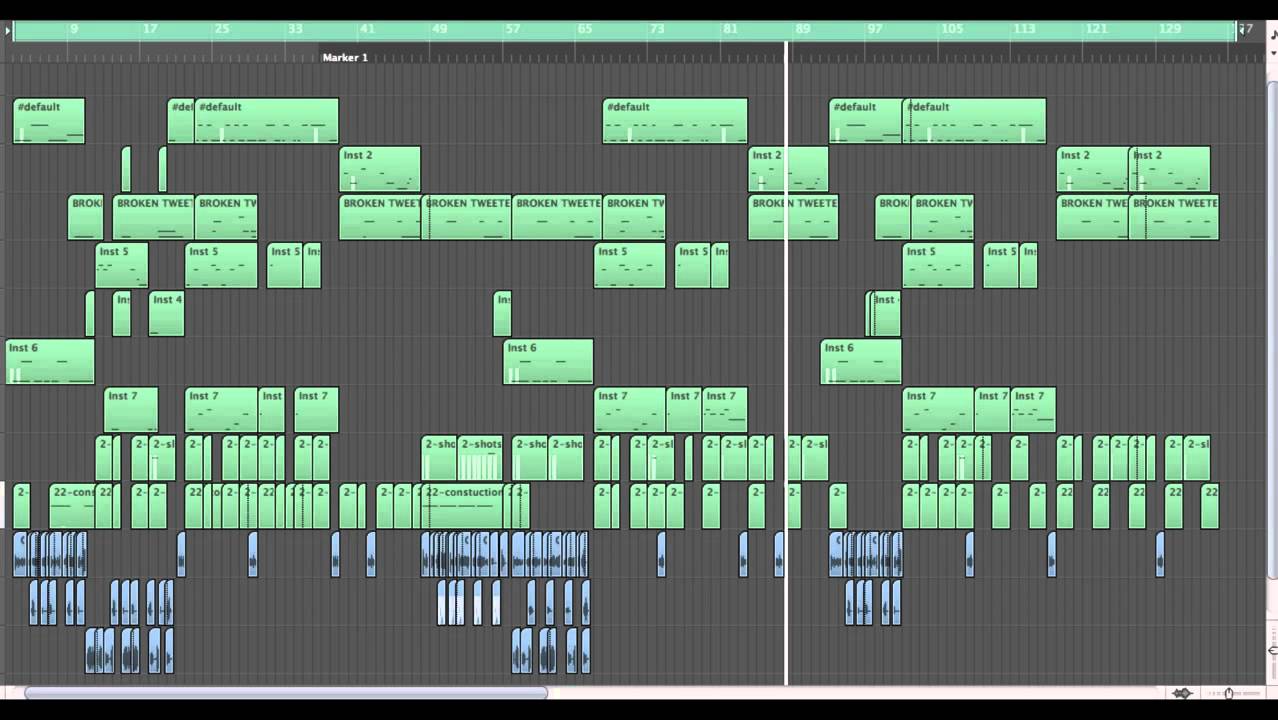
Task: Select the leftmost Inst 5 region
Action: point(122,265)
